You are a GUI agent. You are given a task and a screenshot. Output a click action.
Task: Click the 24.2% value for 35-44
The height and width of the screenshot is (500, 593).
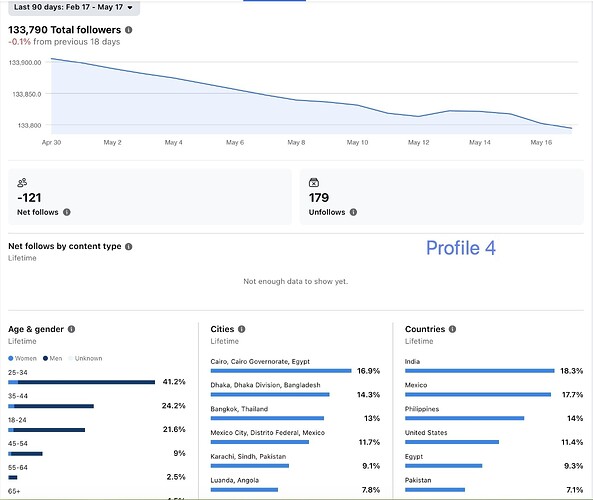click(x=174, y=406)
